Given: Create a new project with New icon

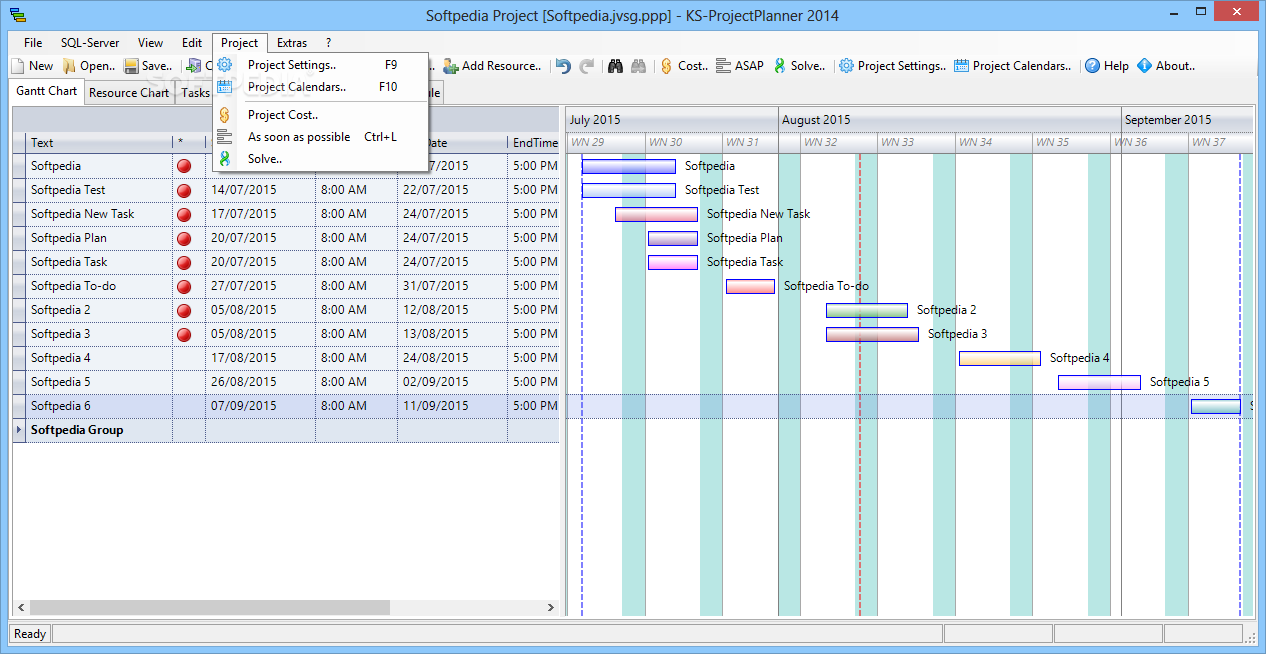Looking at the screenshot, I should point(32,66).
